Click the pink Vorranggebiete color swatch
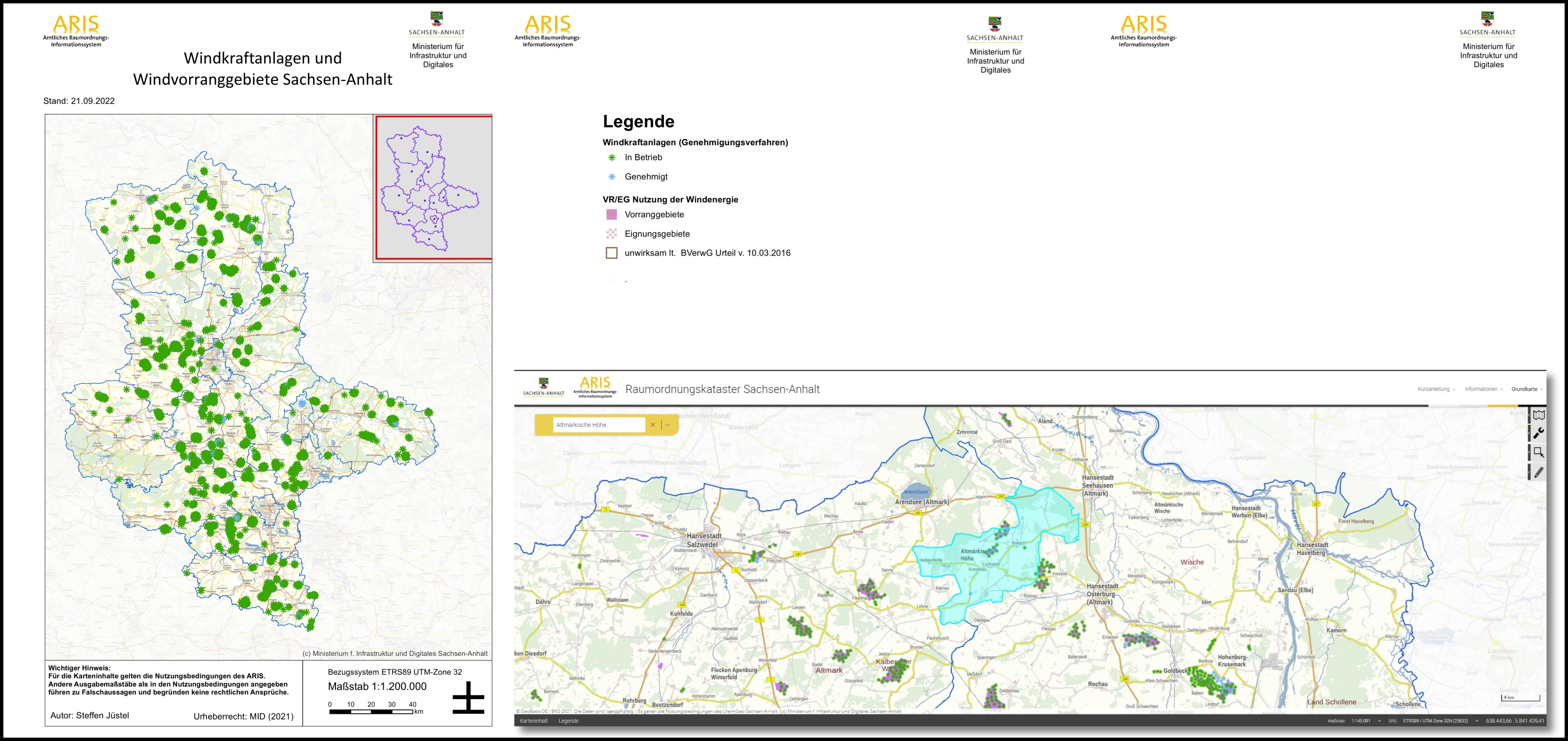 click(x=612, y=214)
